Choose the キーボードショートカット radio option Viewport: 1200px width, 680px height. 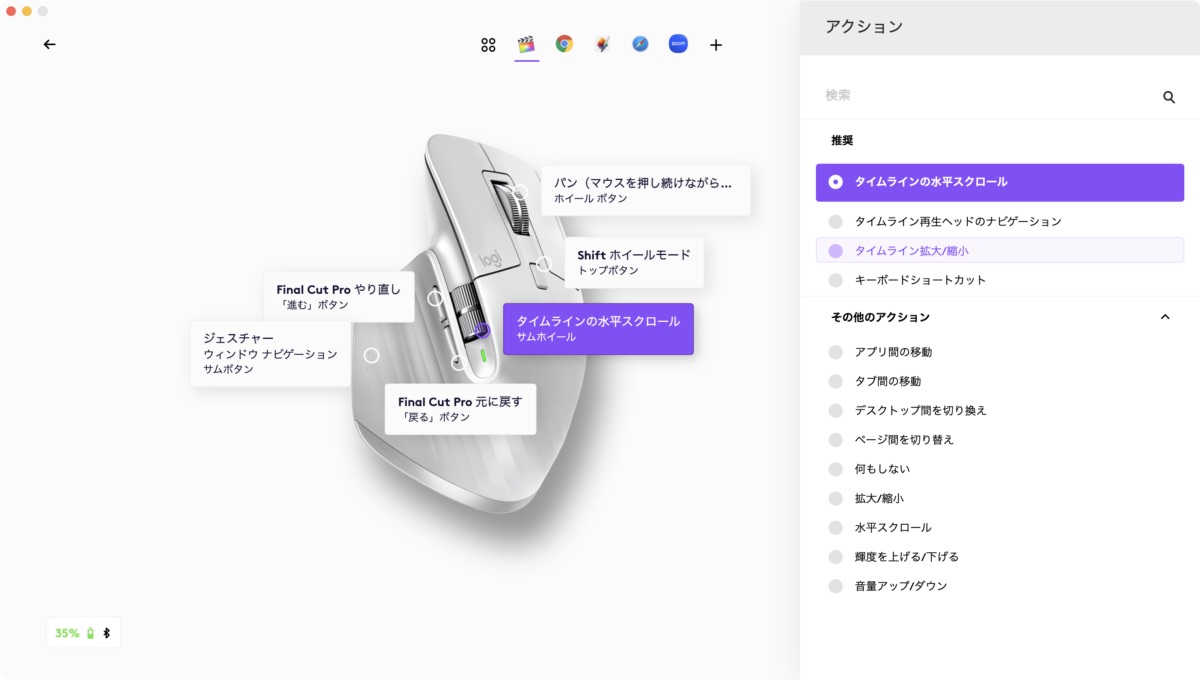836,280
